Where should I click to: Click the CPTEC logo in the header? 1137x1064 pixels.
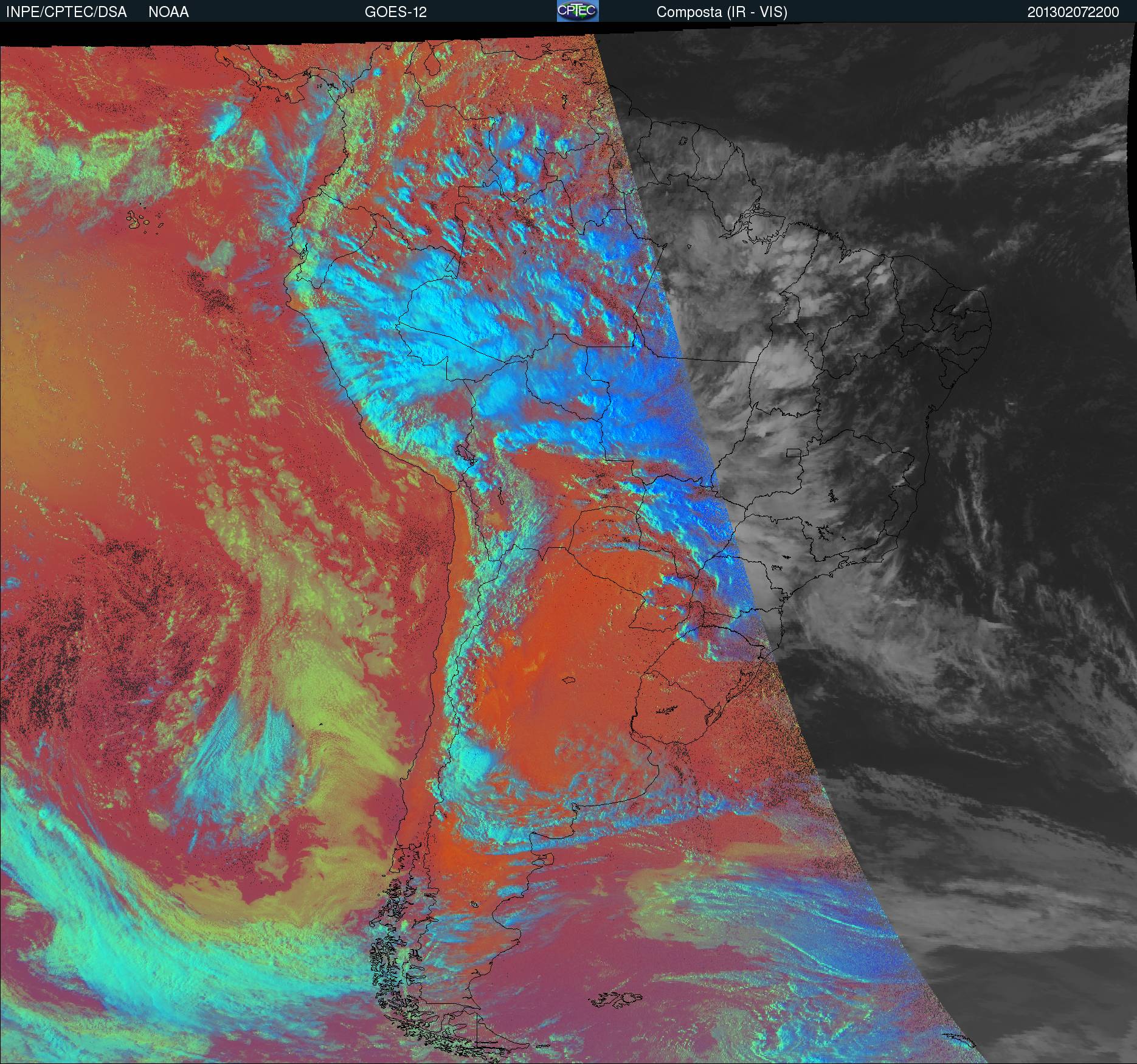[x=578, y=11]
